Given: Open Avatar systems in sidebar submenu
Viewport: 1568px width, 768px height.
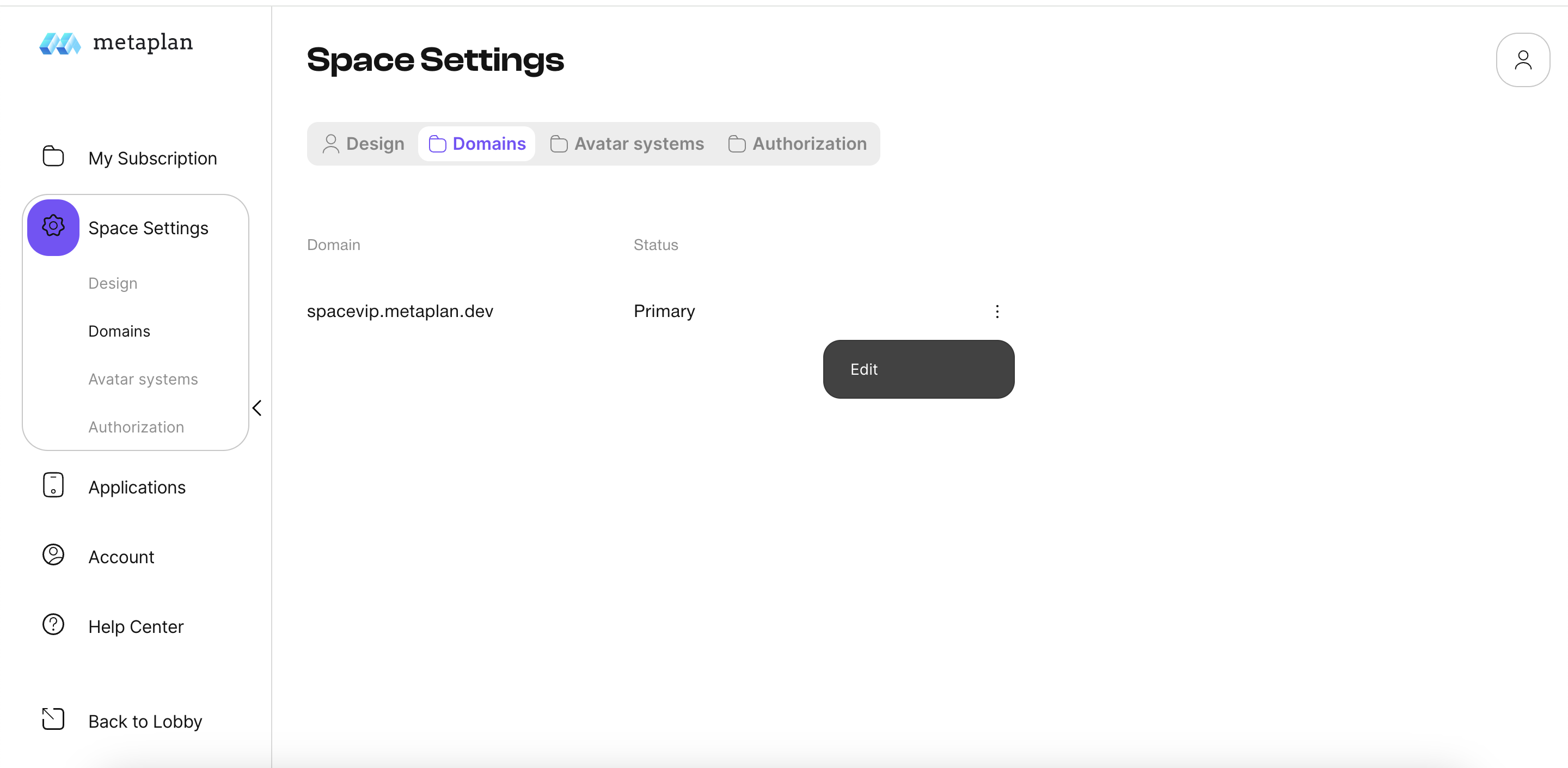Looking at the screenshot, I should pos(143,379).
